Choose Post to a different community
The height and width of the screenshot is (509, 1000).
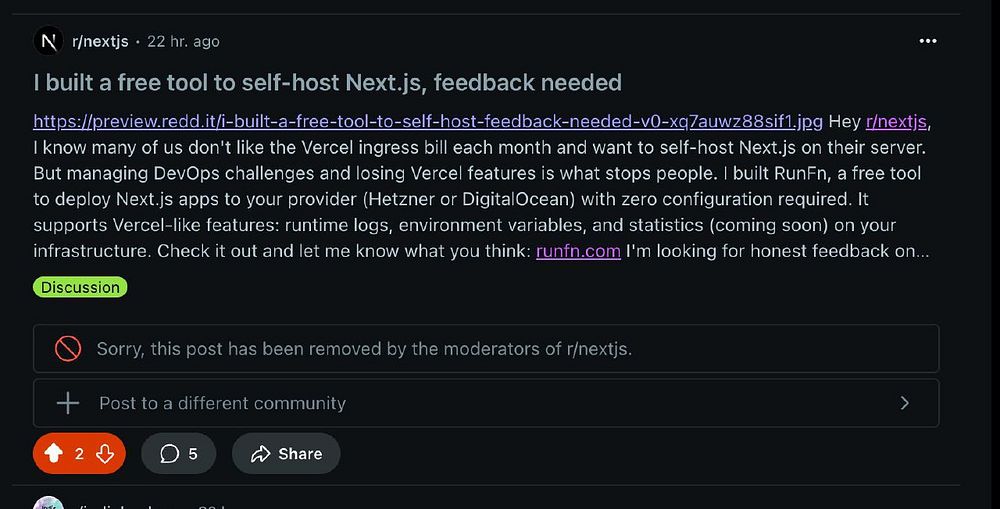(222, 404)
